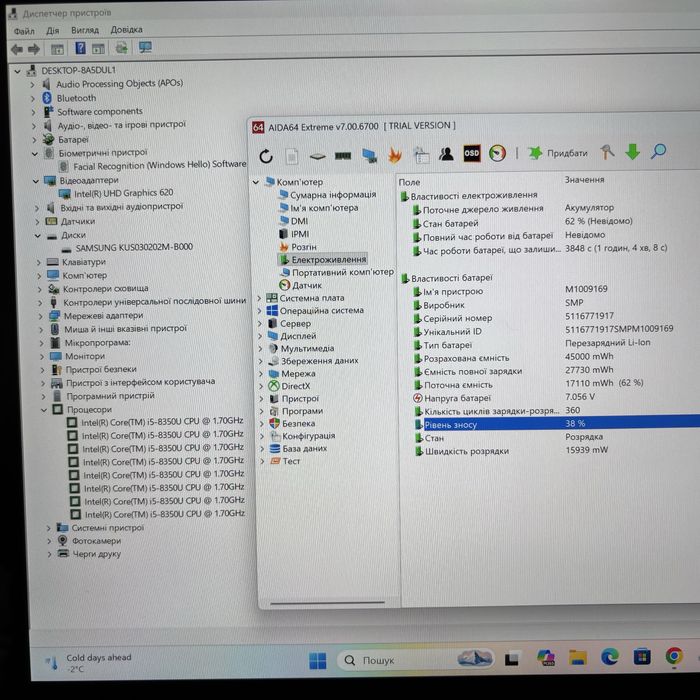Open the Windows Start button

click(x=317, y=661)
